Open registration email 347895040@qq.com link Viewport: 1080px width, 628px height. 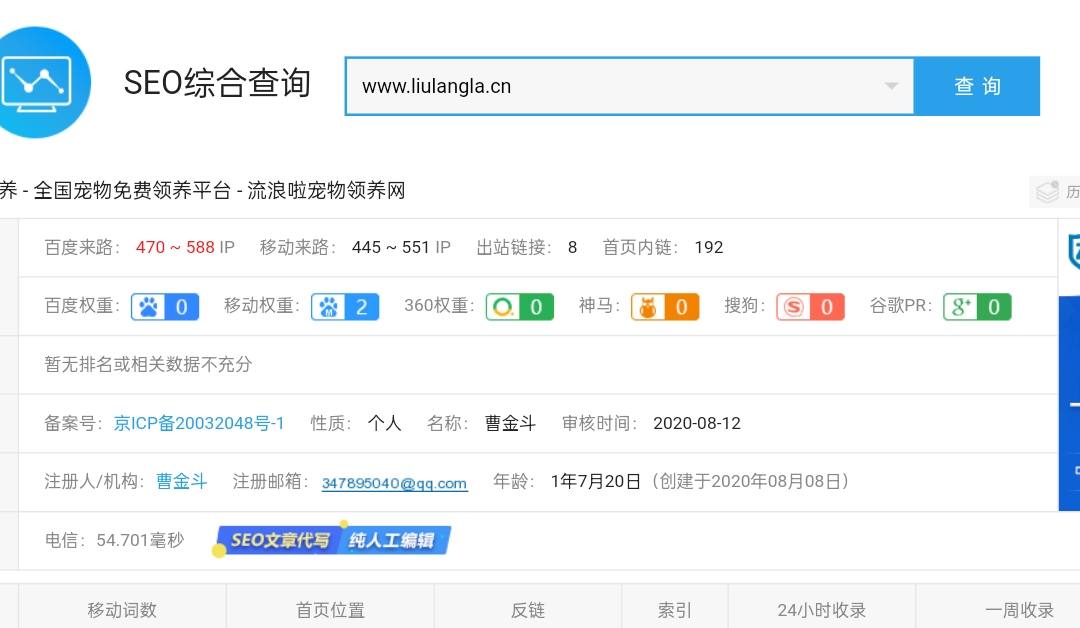point(394,483)
